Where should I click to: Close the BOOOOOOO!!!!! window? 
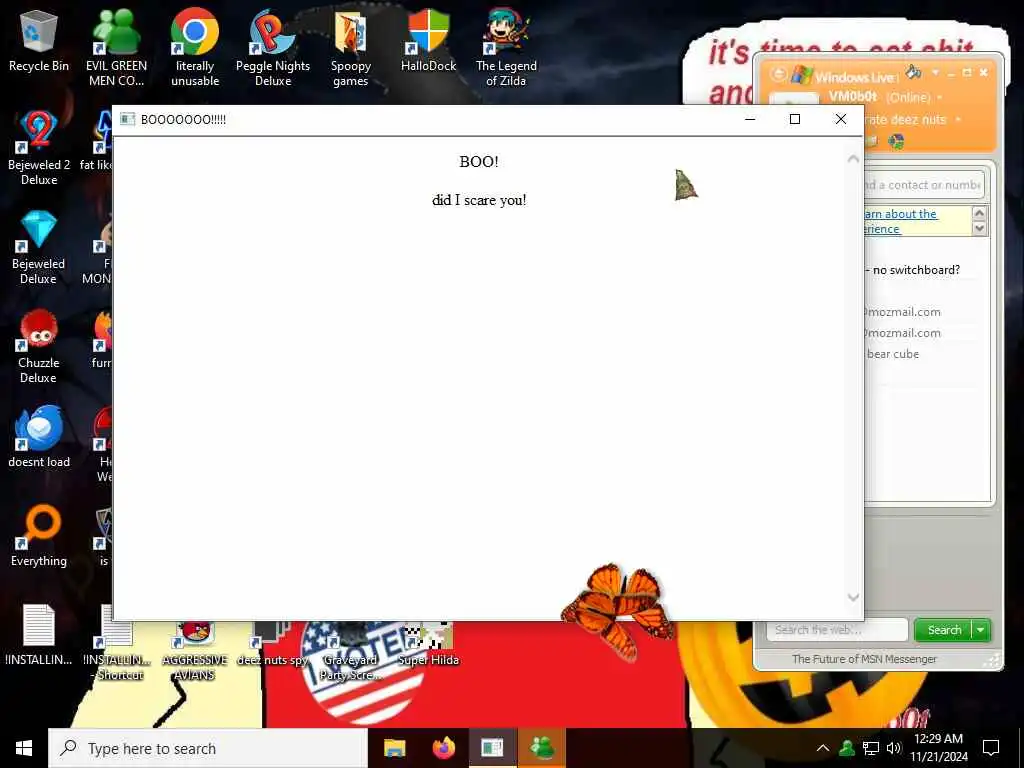840,119
